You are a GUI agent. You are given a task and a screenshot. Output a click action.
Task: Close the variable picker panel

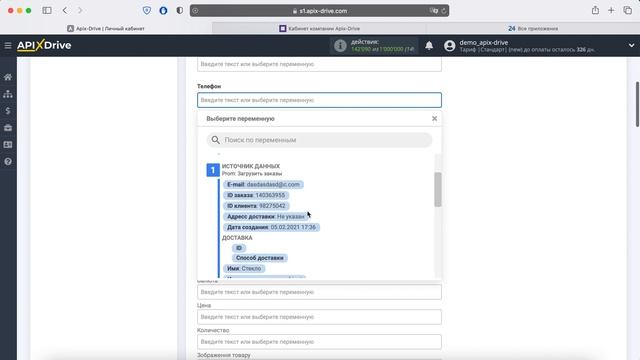click(x=434, y=118)
